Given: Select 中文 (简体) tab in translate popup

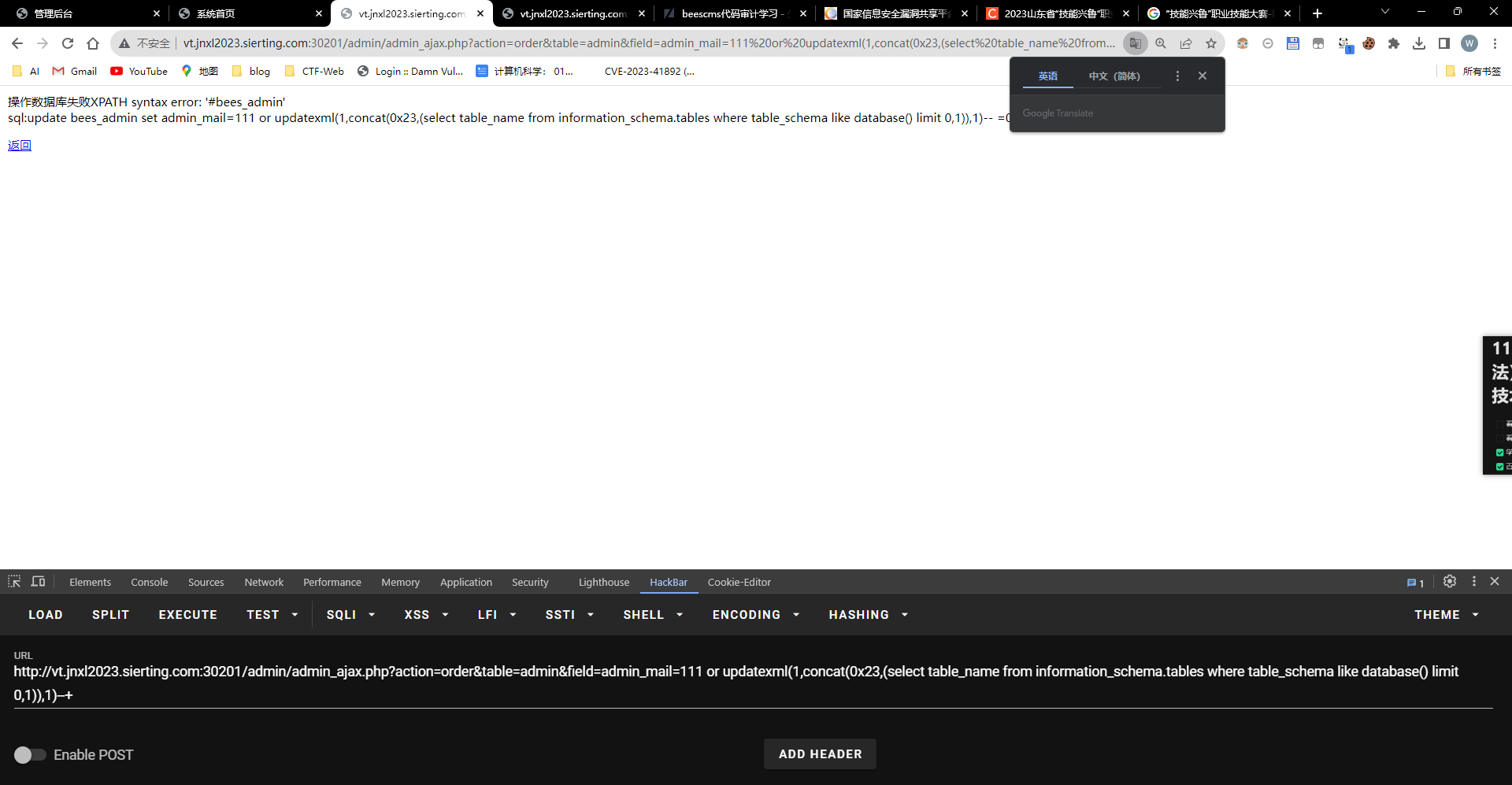Looking at the screenshot, I should (x=1114, y=76).
